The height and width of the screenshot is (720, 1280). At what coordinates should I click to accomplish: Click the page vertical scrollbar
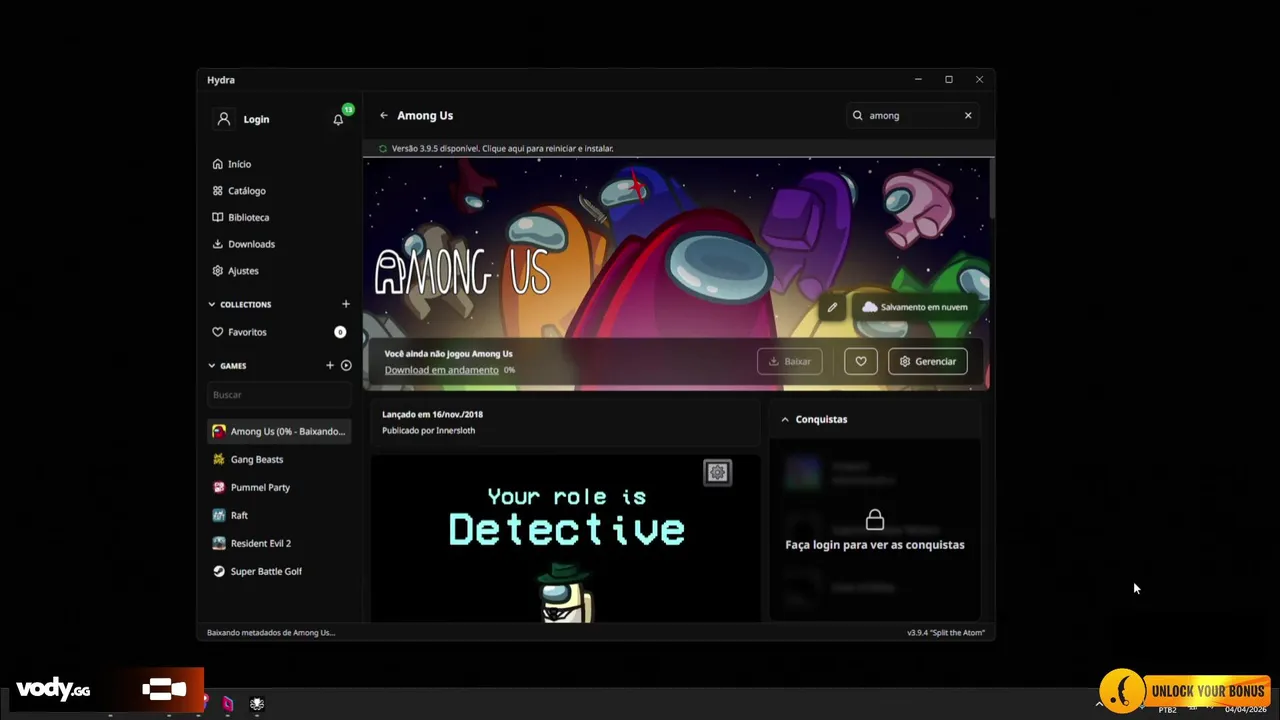(x=991, y=188)
